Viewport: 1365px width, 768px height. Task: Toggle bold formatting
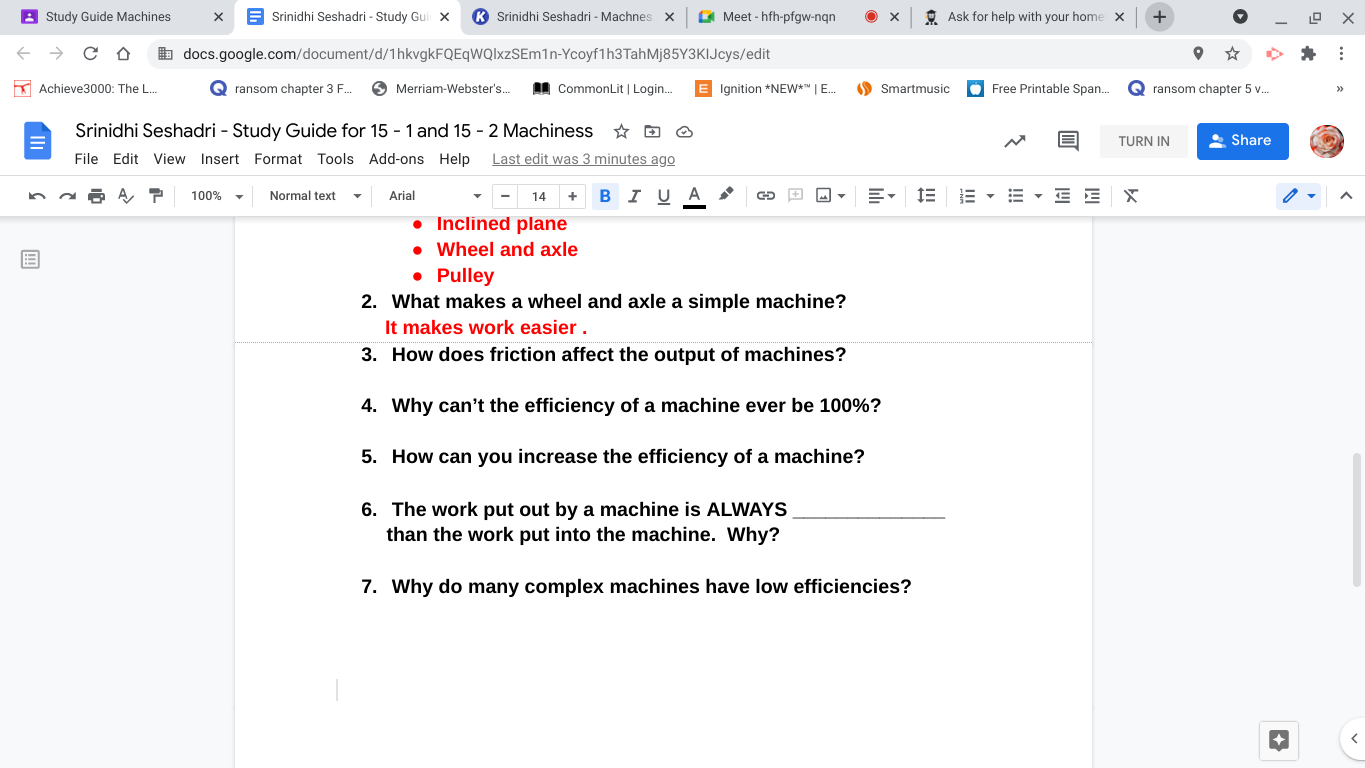click(x=604, y=196)
